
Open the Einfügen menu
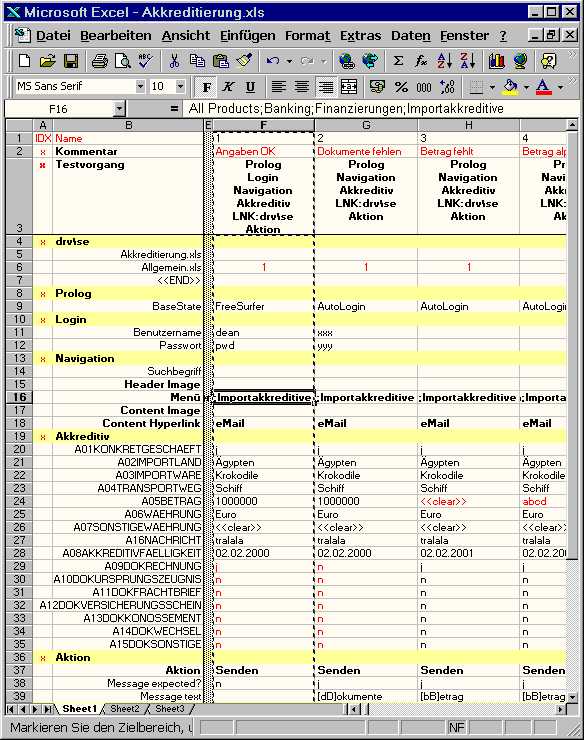247,36
